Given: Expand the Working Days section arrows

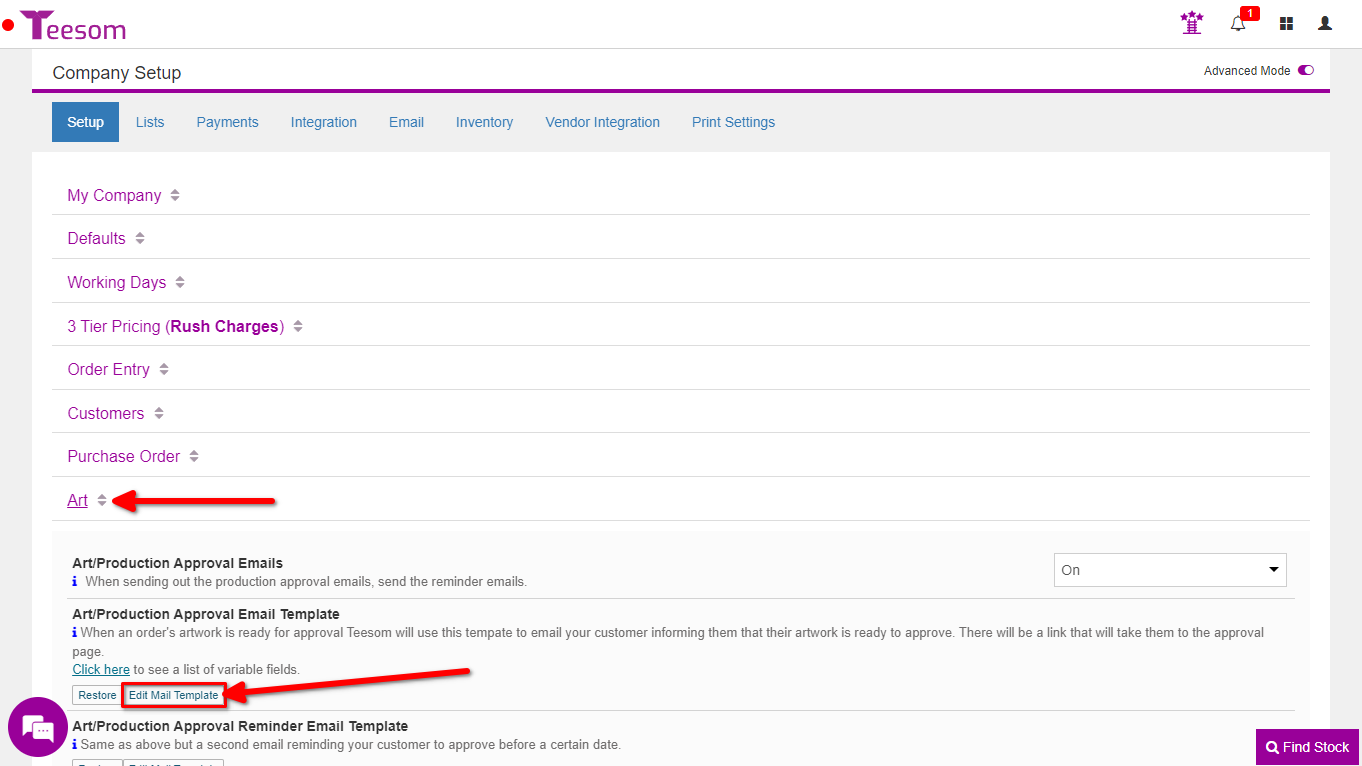Looking at the screenshot, I should pos(180,283).
